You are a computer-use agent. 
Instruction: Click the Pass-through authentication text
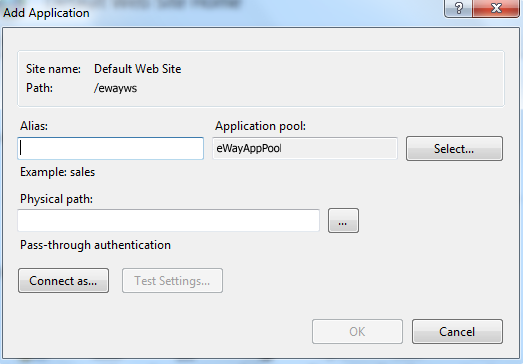pyautogui.click(x=95, y=245)
